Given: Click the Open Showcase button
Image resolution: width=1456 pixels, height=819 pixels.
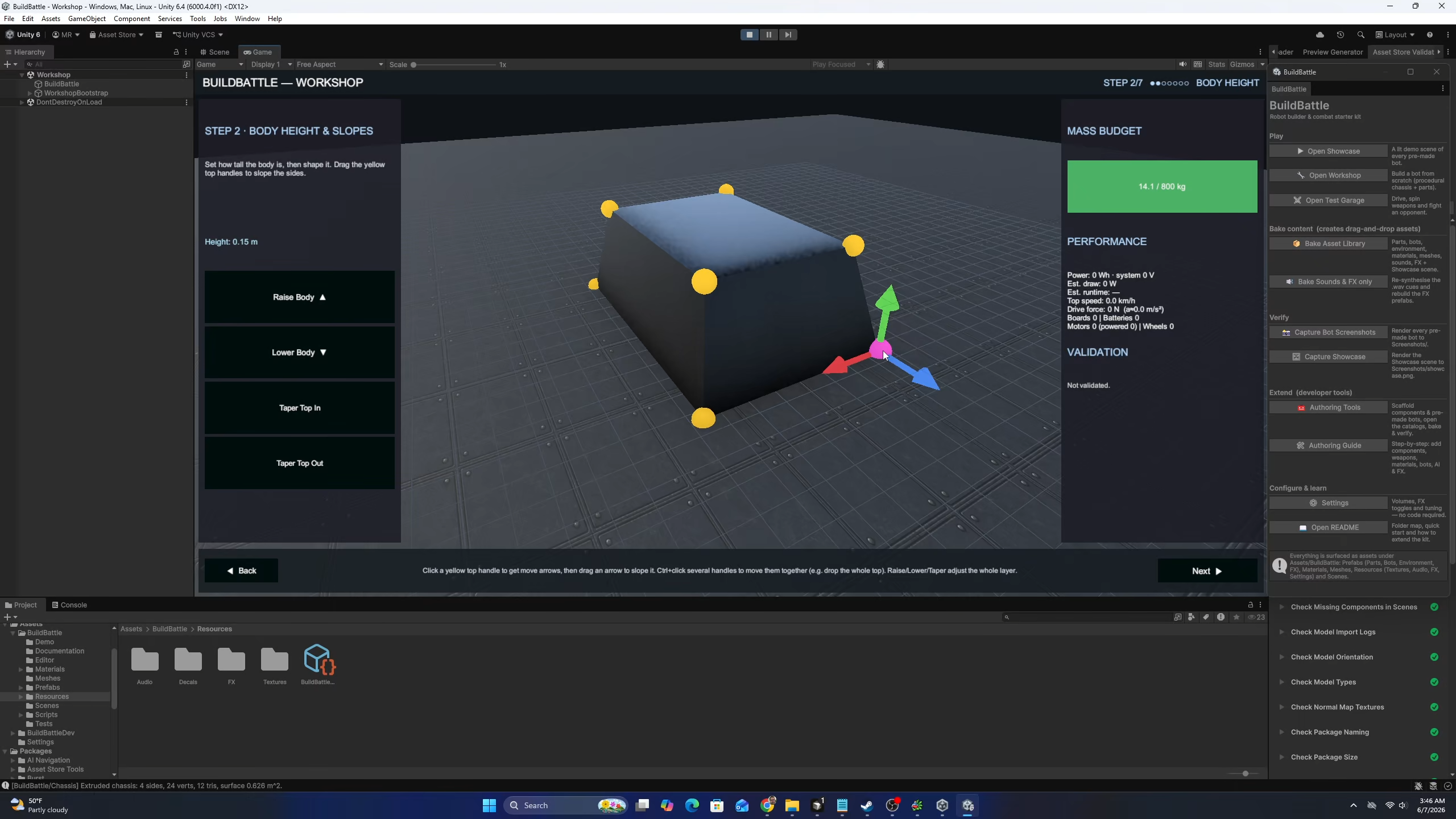Looking at the screenshot, I should pyautogui.click(x=1328, y=151).
